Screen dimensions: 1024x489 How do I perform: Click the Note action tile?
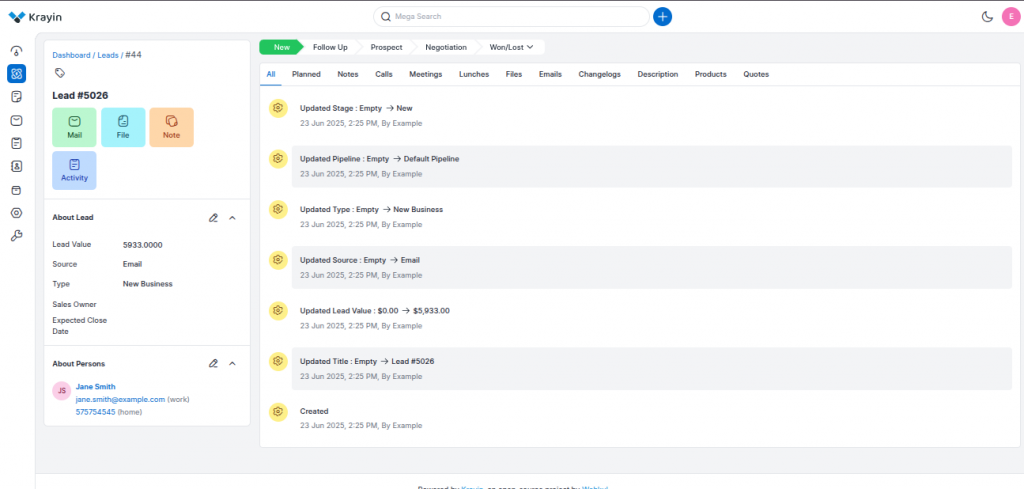(x=172, y=127)
